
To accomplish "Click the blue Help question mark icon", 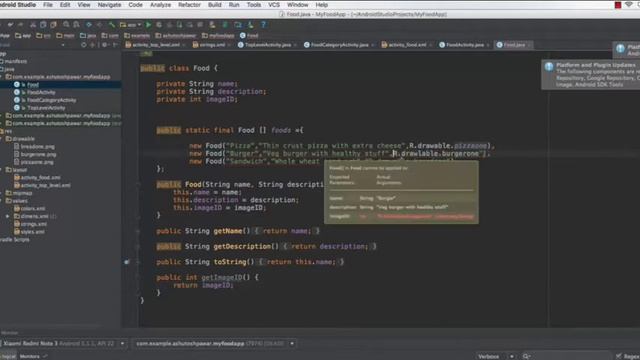I will [264, 25].
